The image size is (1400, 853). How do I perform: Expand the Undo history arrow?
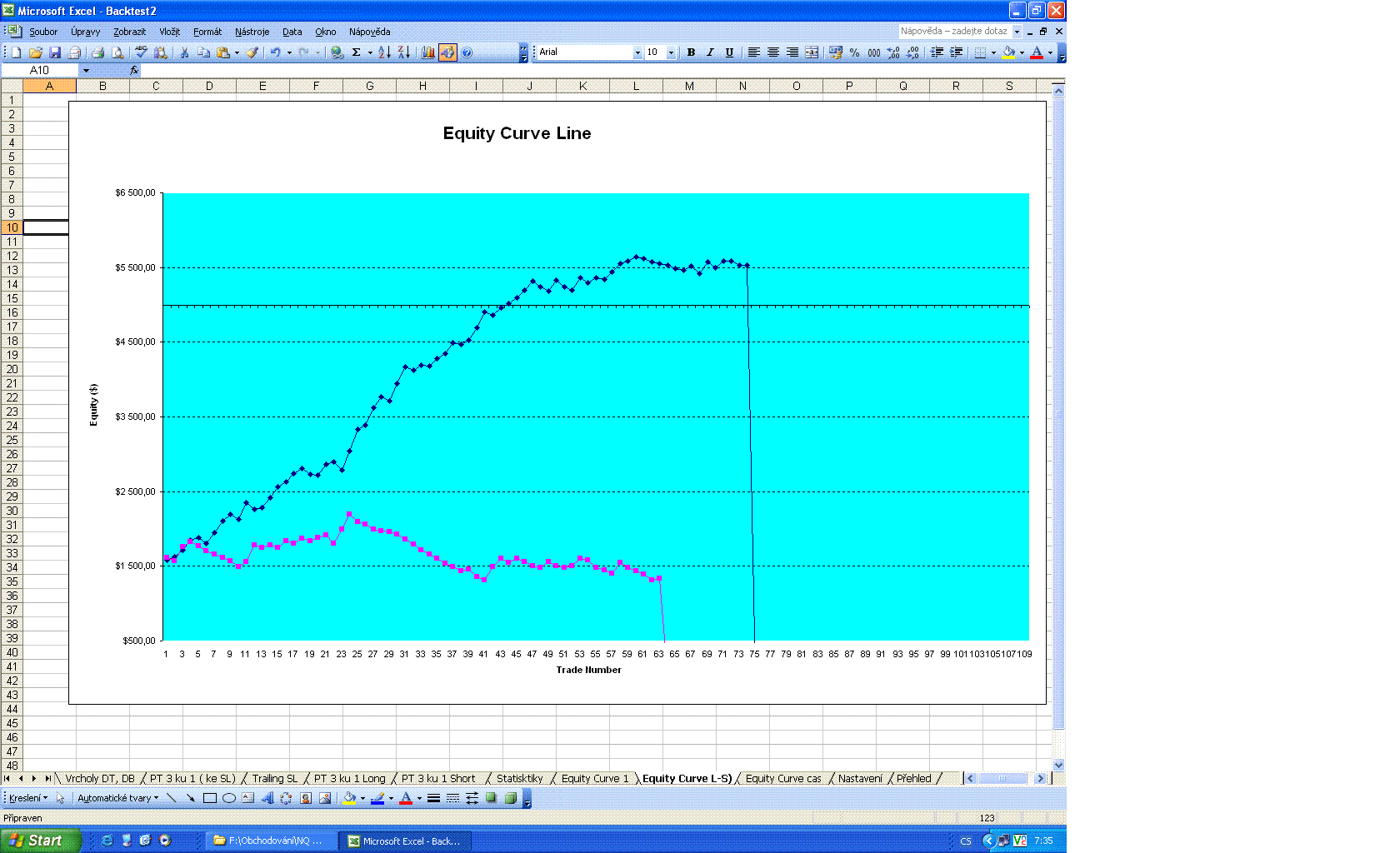[289, 52]
